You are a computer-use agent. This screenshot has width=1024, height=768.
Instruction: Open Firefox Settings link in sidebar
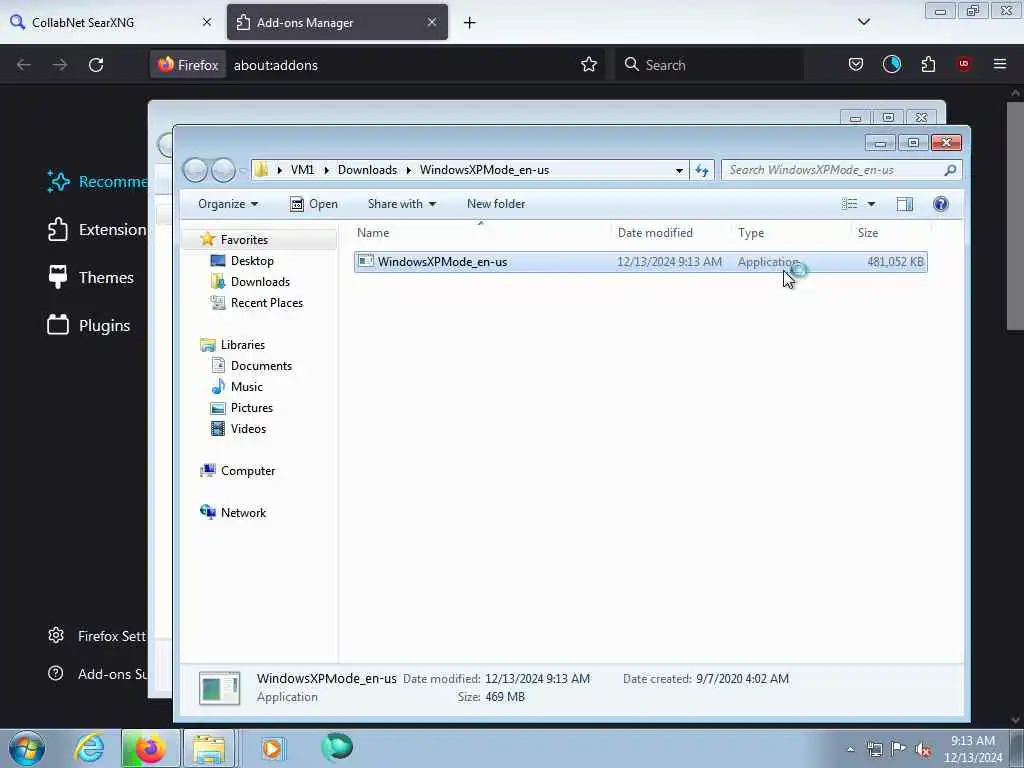pos(97,636)
